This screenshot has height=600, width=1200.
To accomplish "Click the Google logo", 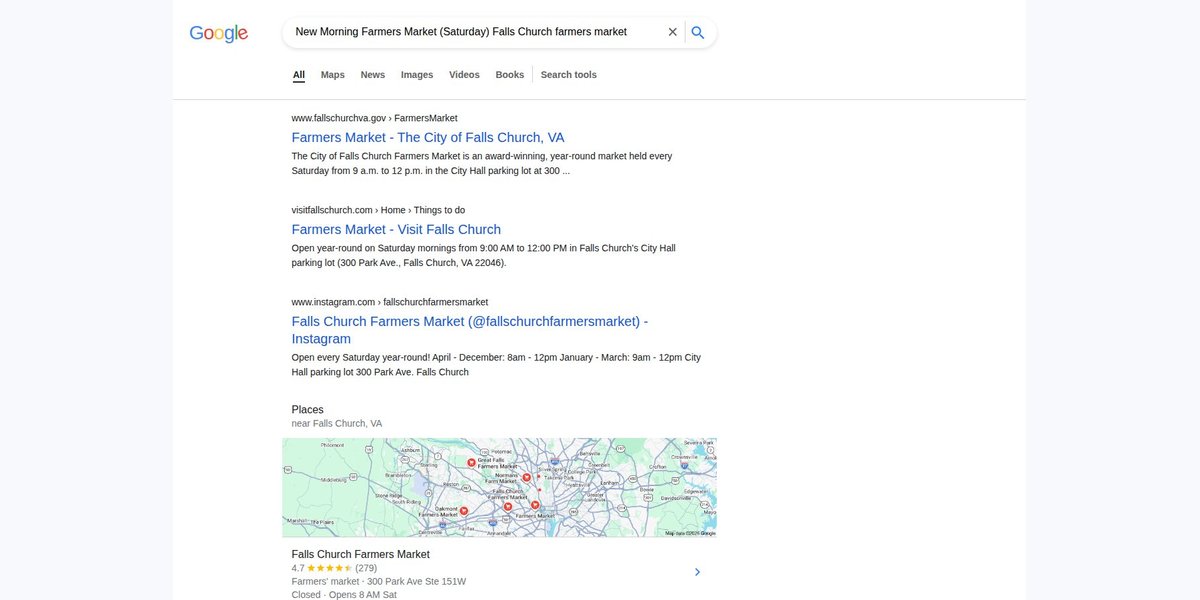I will [218, 33].
